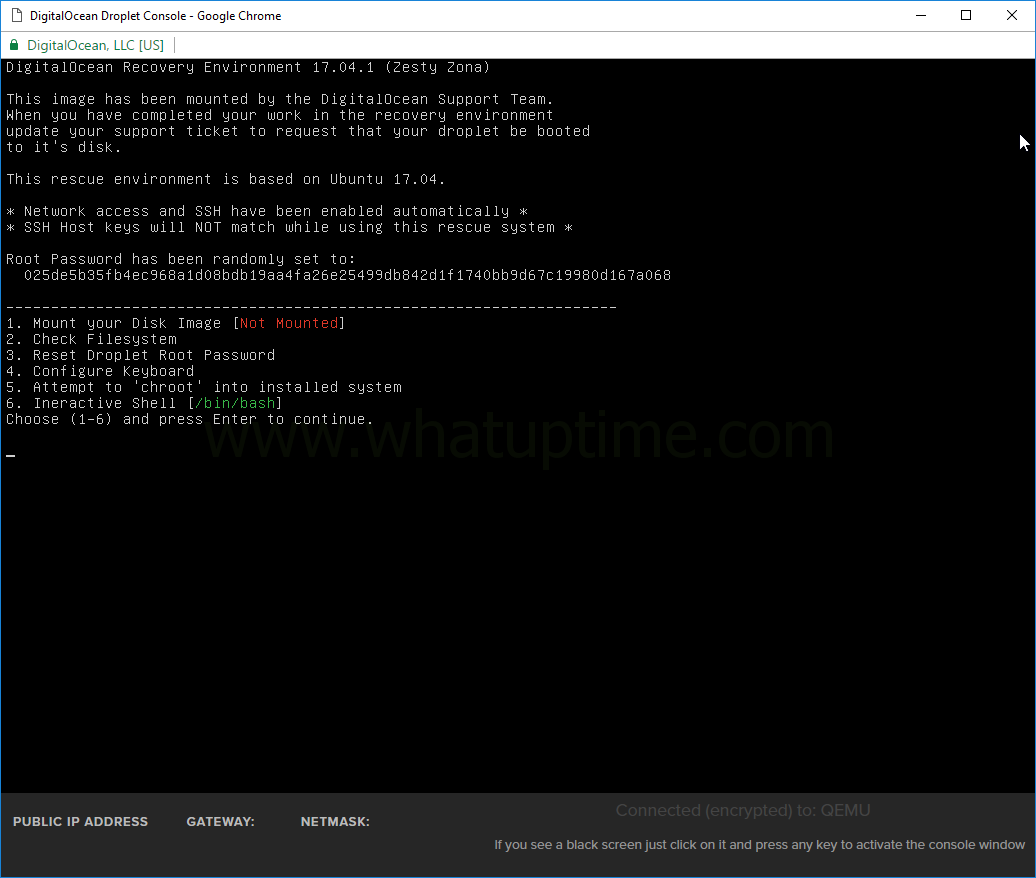
Task: Click the 'If you see a black screen' hint
Action: (760, 844)
